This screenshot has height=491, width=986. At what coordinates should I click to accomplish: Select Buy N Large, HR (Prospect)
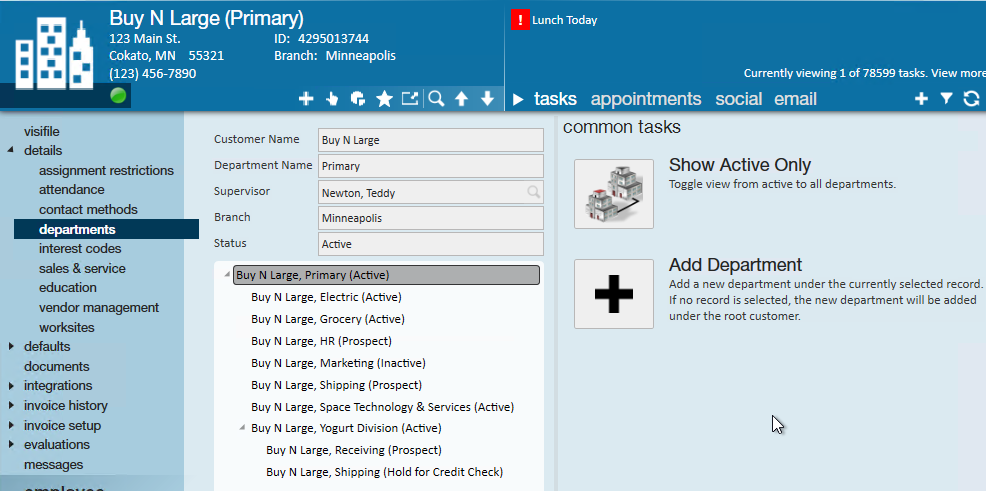(x=321, y=341)
